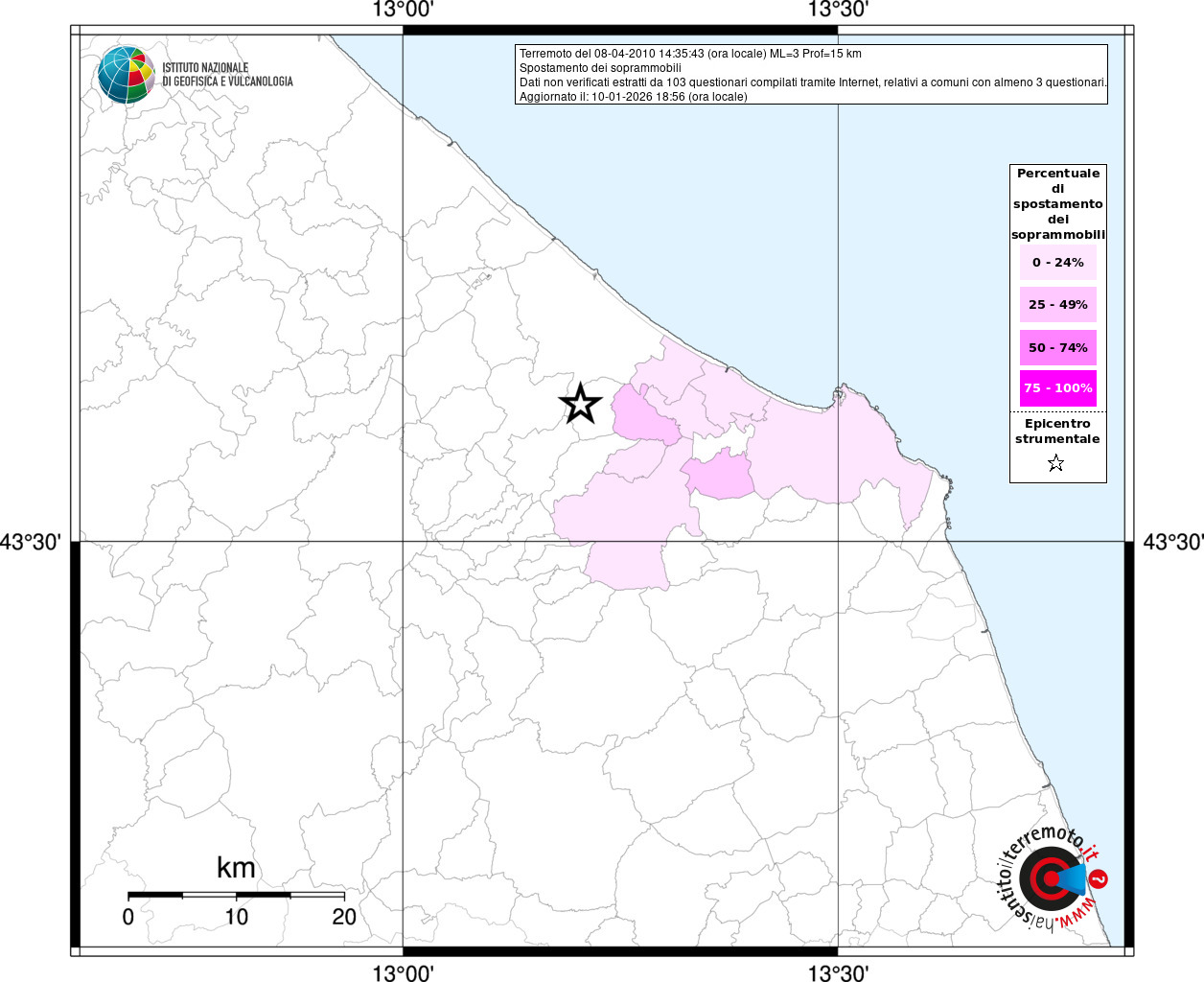Click the left 43°30' latitude label
Viewport: 1204px width, 982px height.
tap(31, 543)
